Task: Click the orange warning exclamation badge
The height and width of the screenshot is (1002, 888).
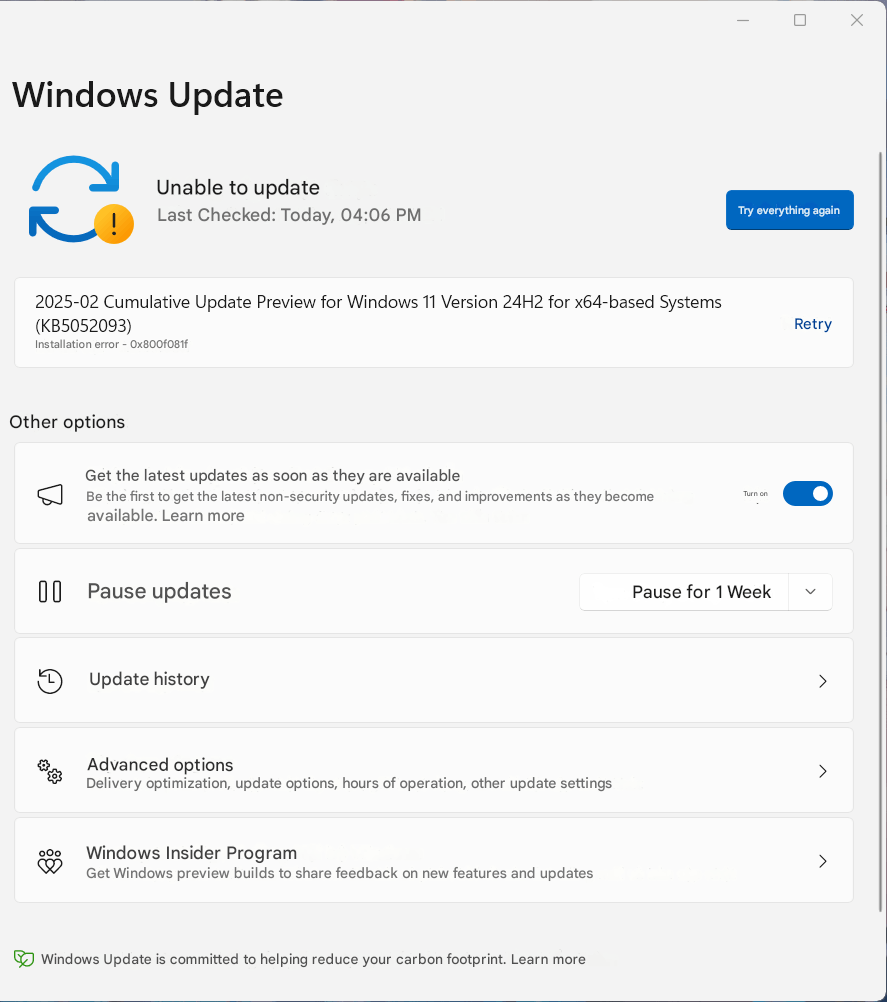Action: pyautogui.click(x=114, y=224)
